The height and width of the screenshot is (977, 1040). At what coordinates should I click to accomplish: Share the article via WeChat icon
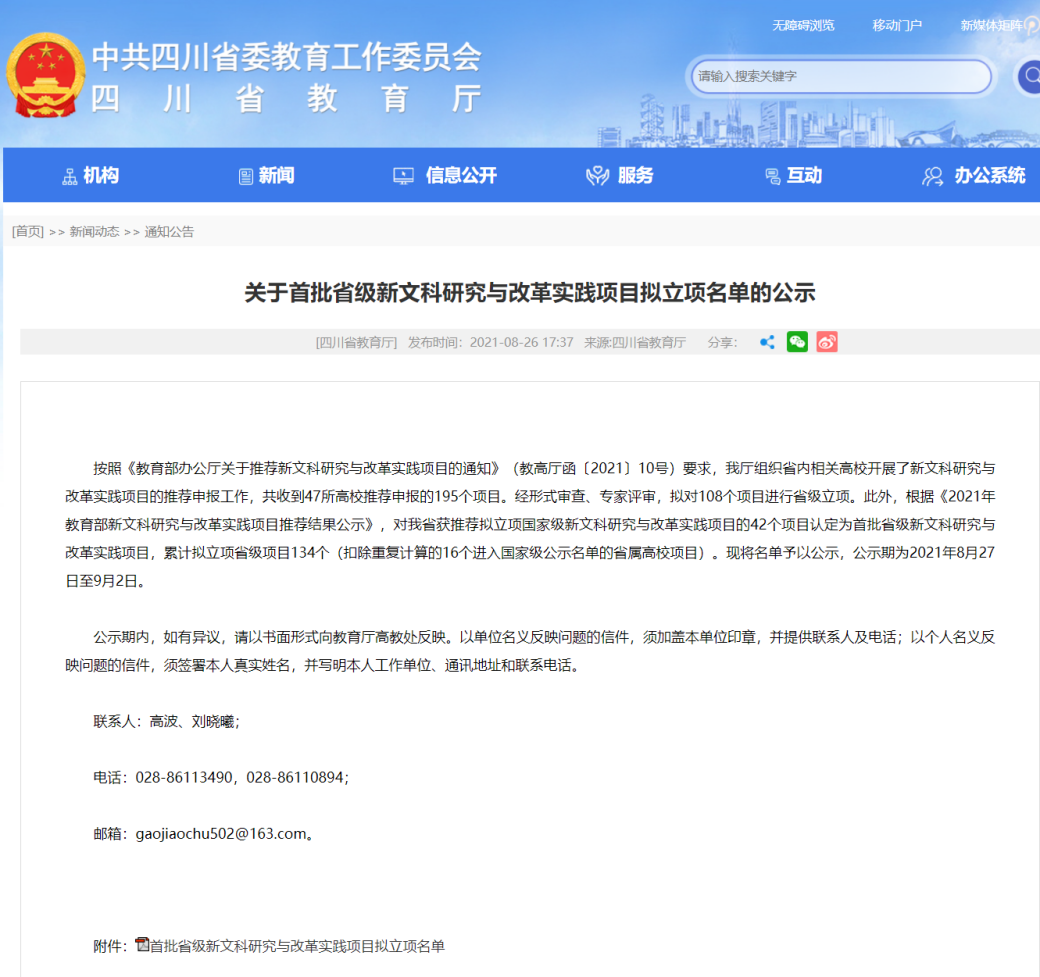(797, 342)
